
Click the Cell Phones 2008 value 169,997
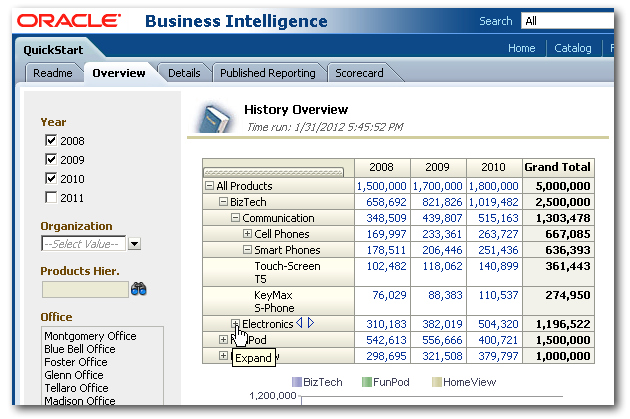point(387,234)
